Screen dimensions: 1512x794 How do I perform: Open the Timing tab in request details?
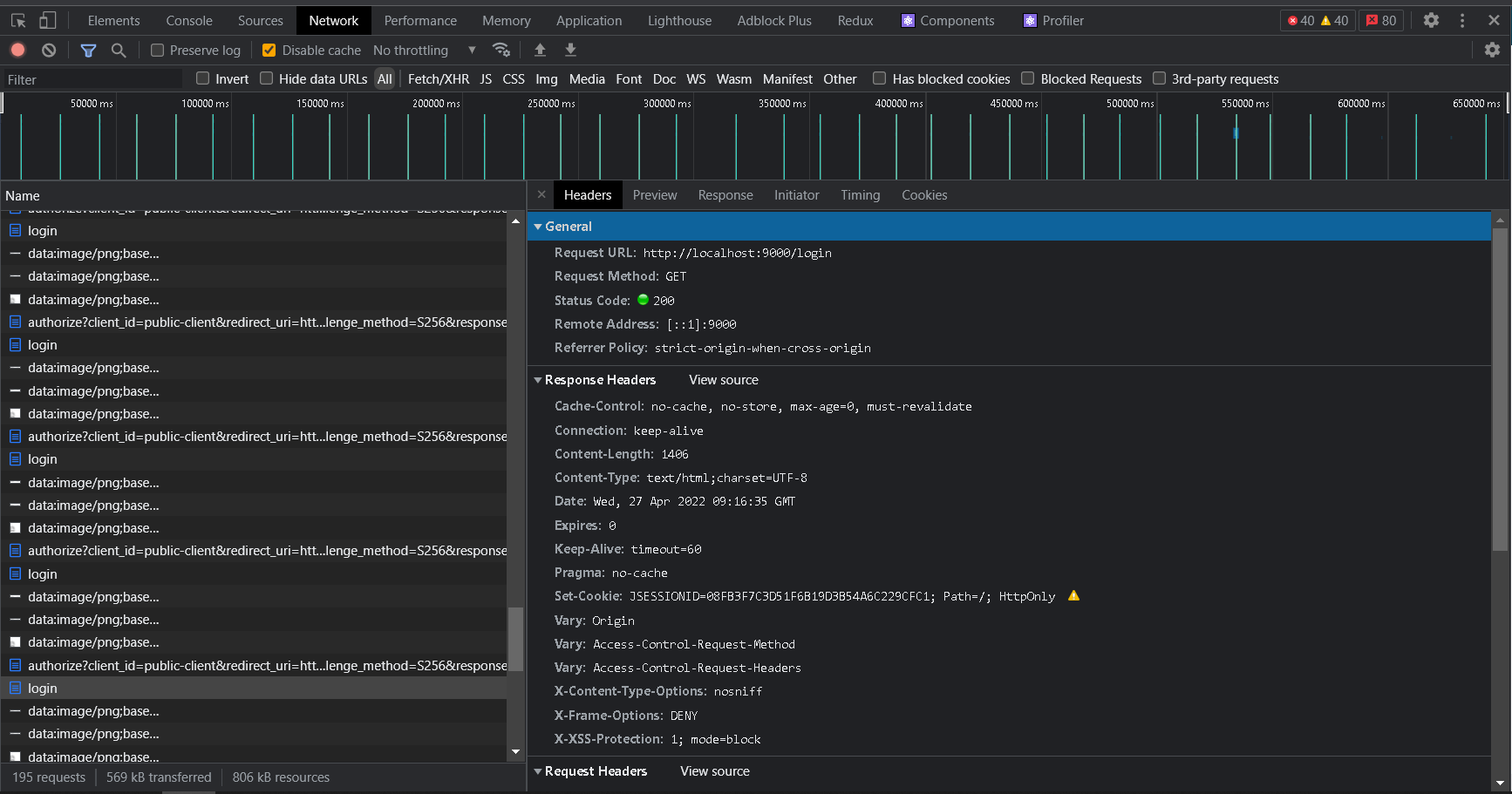(860, 195)
